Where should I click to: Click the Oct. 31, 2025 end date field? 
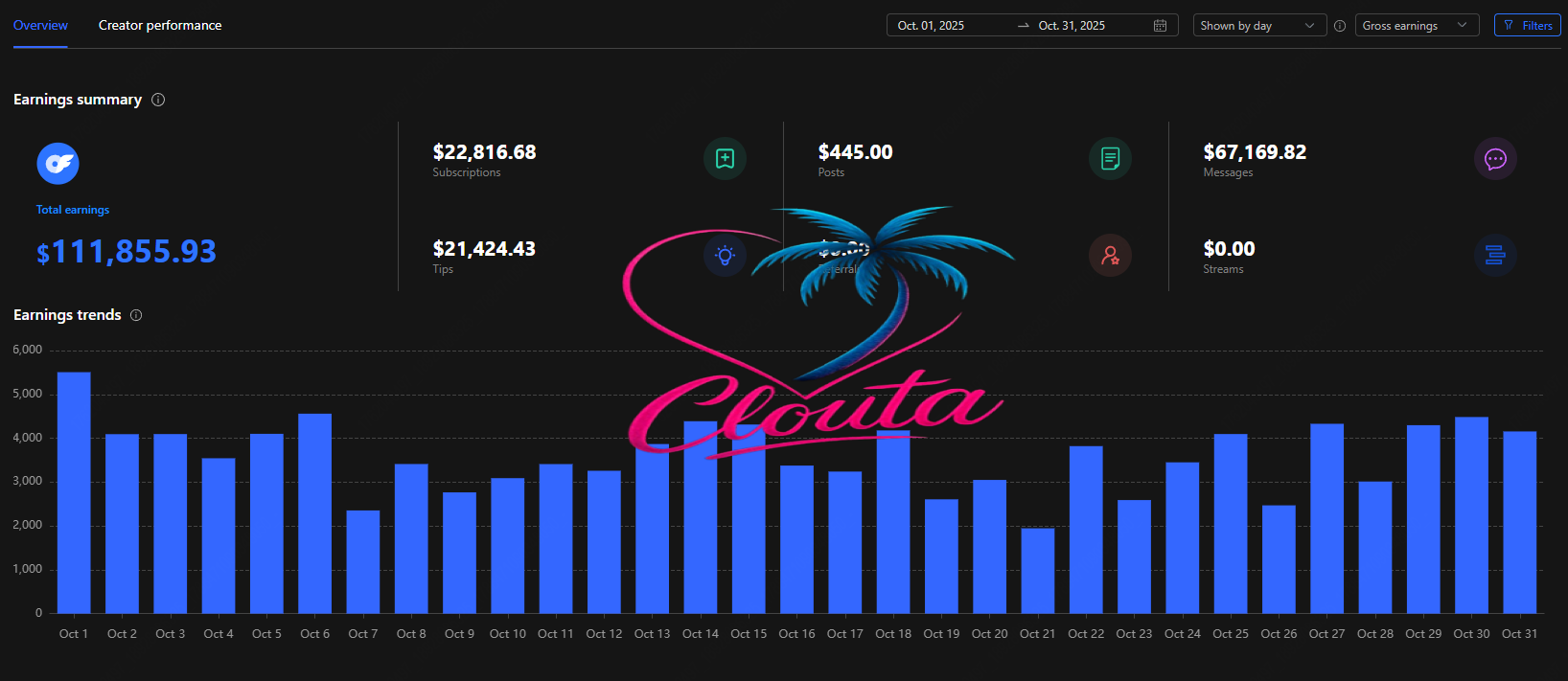pos(1072,26)
